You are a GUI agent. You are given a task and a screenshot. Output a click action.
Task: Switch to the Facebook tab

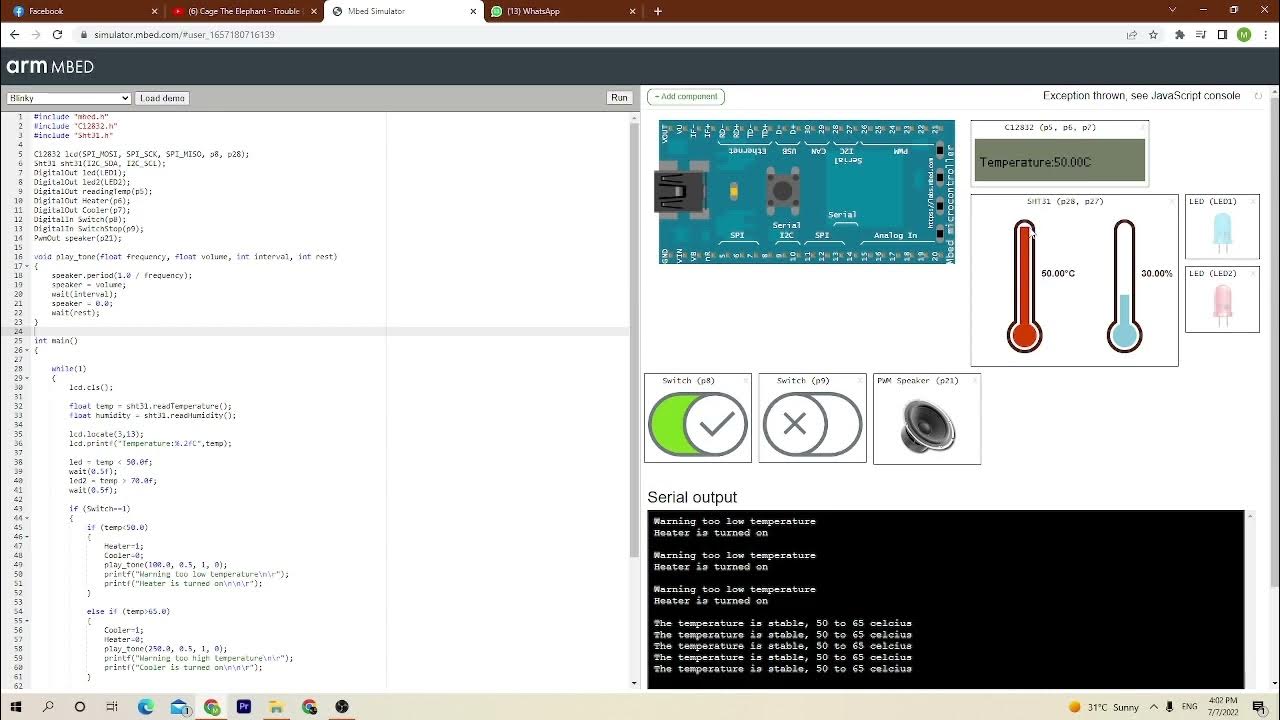point(84,11)
